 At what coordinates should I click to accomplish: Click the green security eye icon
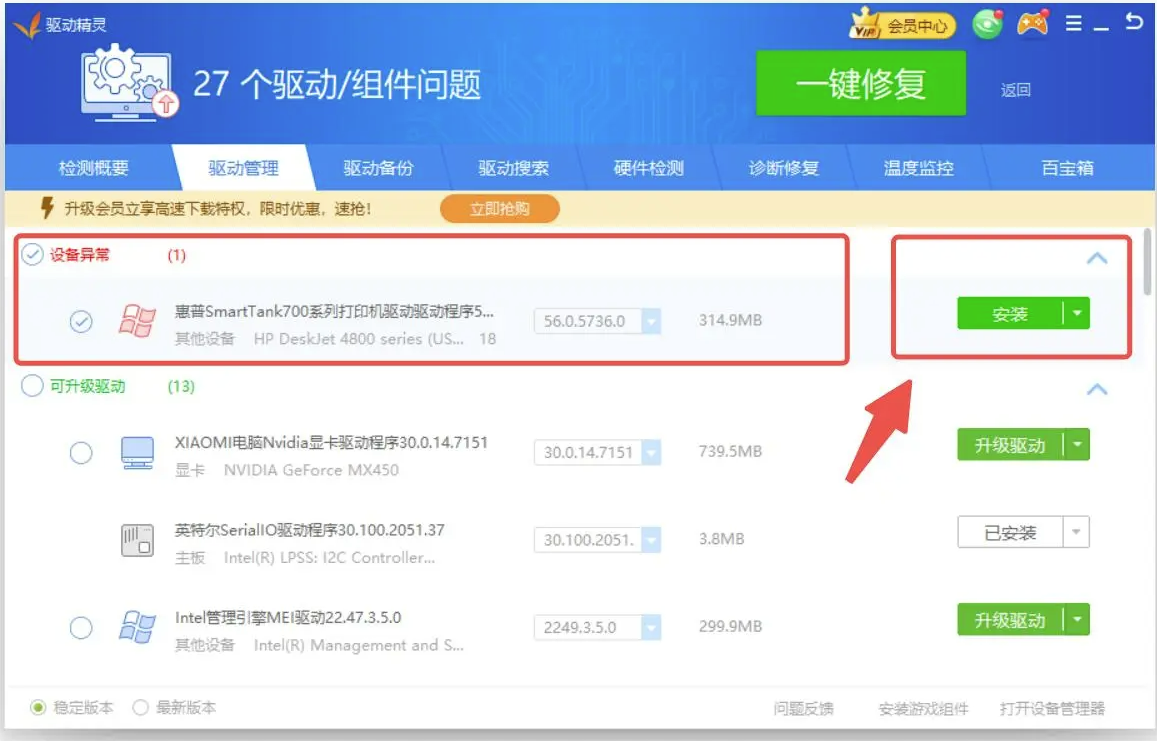tap(986, 24)
